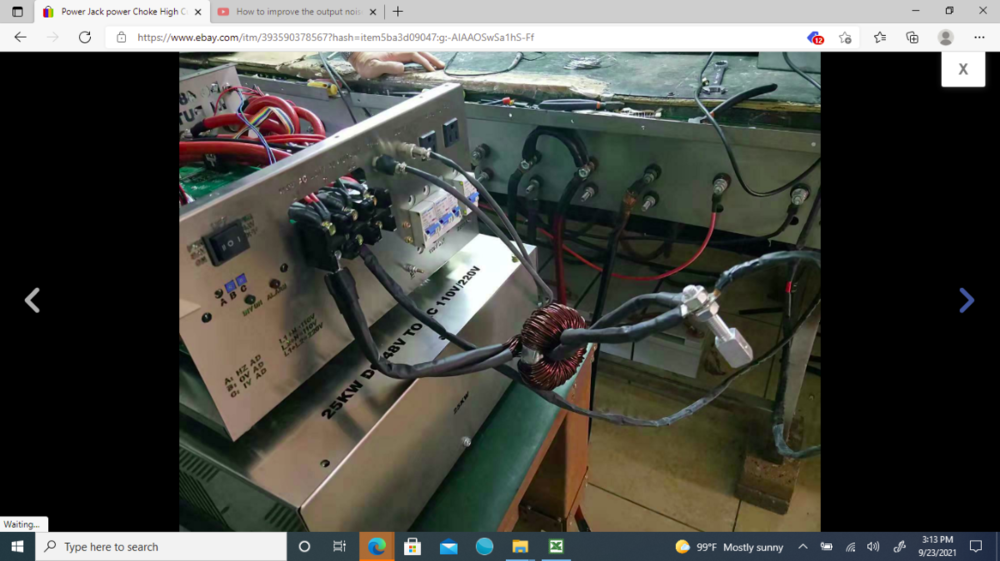Open the 3:13 PM clock calendar
The width and height of the screenshot is (1000, 561).
pyautogui.click(x=937, y=546)
